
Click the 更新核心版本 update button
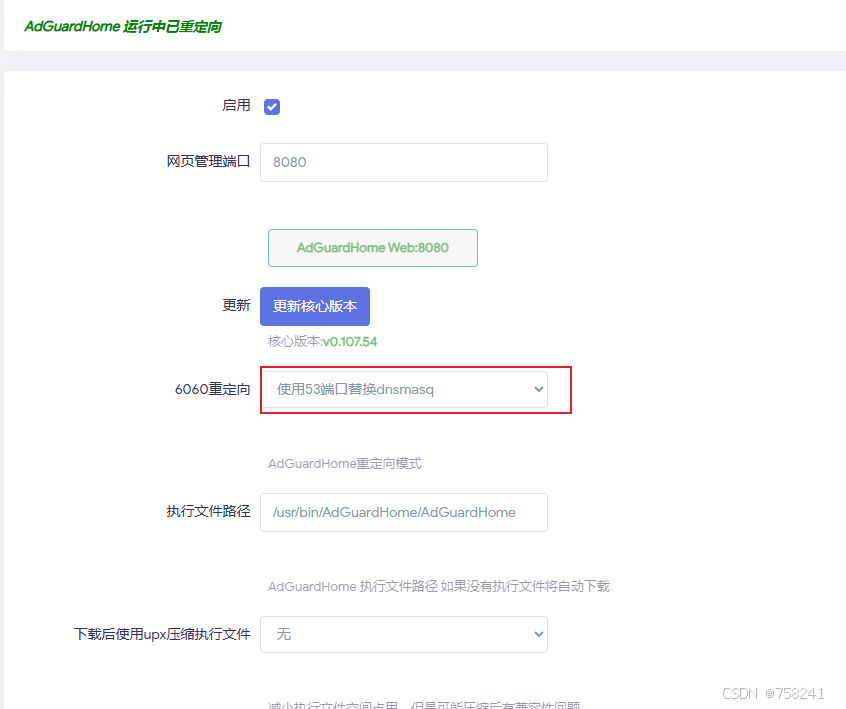pos(315,306)
